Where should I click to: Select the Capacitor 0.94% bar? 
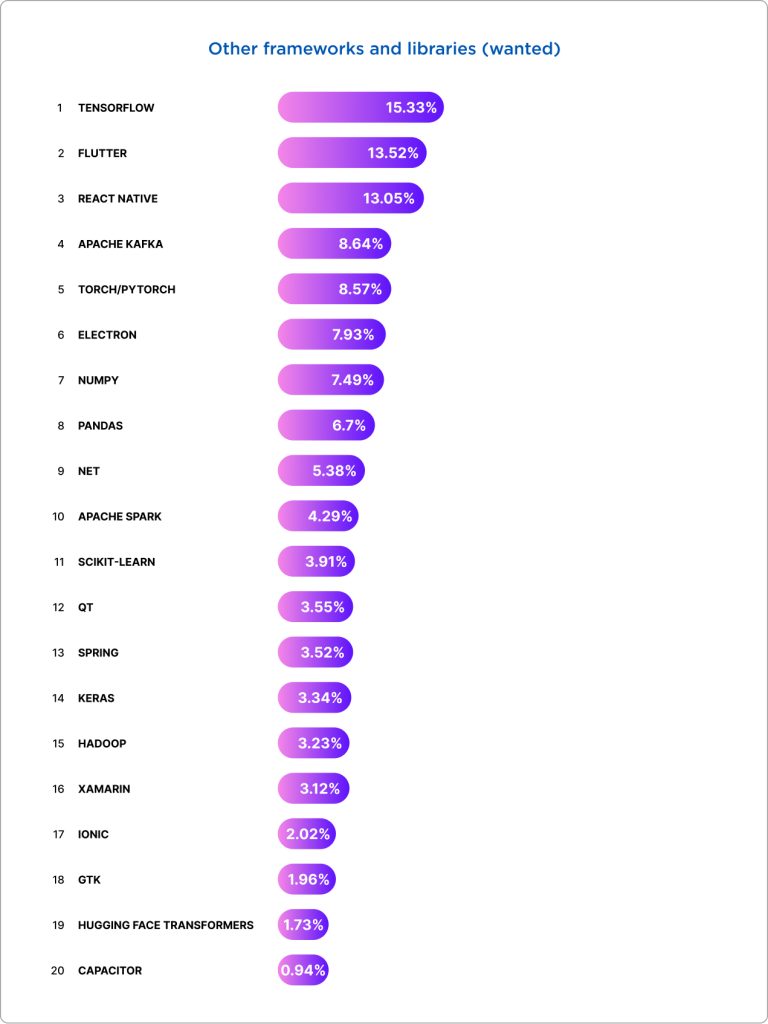click(303, 970)
